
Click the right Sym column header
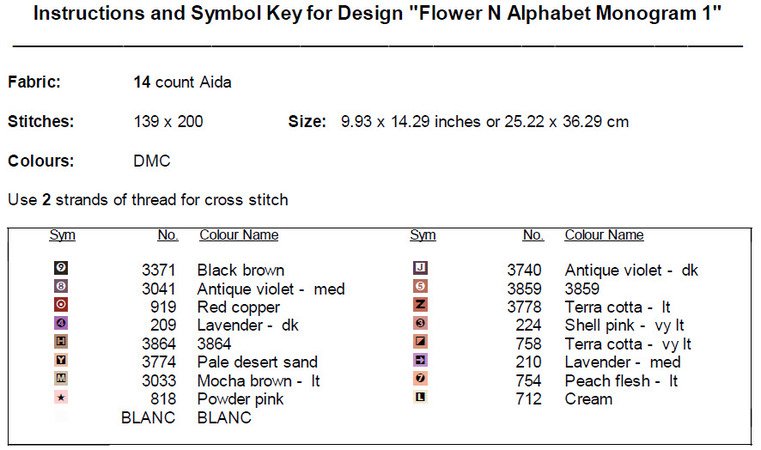tap(422, 235)
